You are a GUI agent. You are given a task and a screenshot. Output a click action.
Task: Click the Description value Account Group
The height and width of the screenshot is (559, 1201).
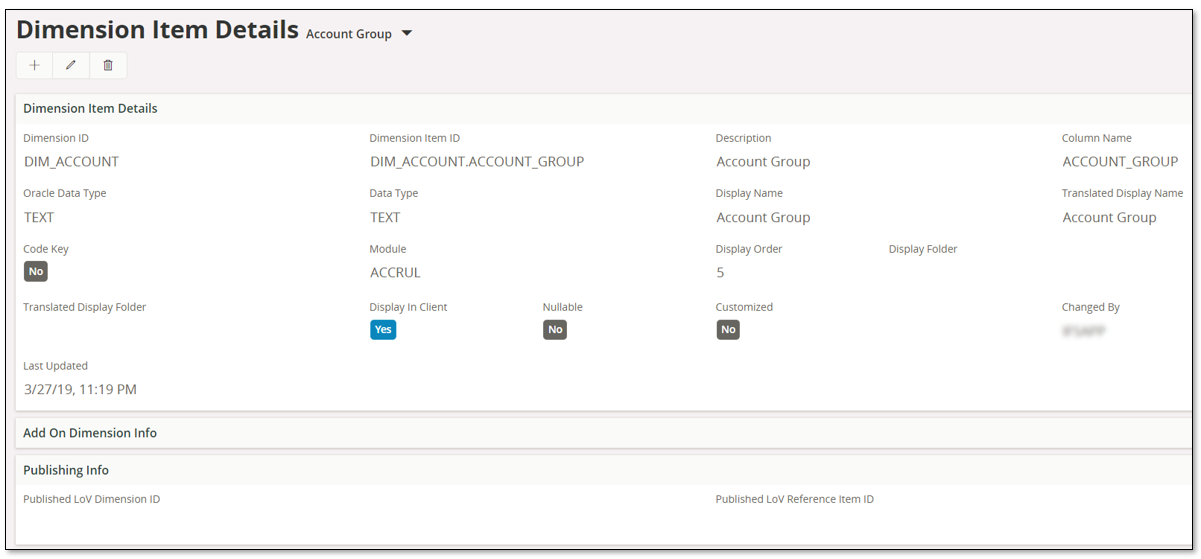[x=763, y=161]
